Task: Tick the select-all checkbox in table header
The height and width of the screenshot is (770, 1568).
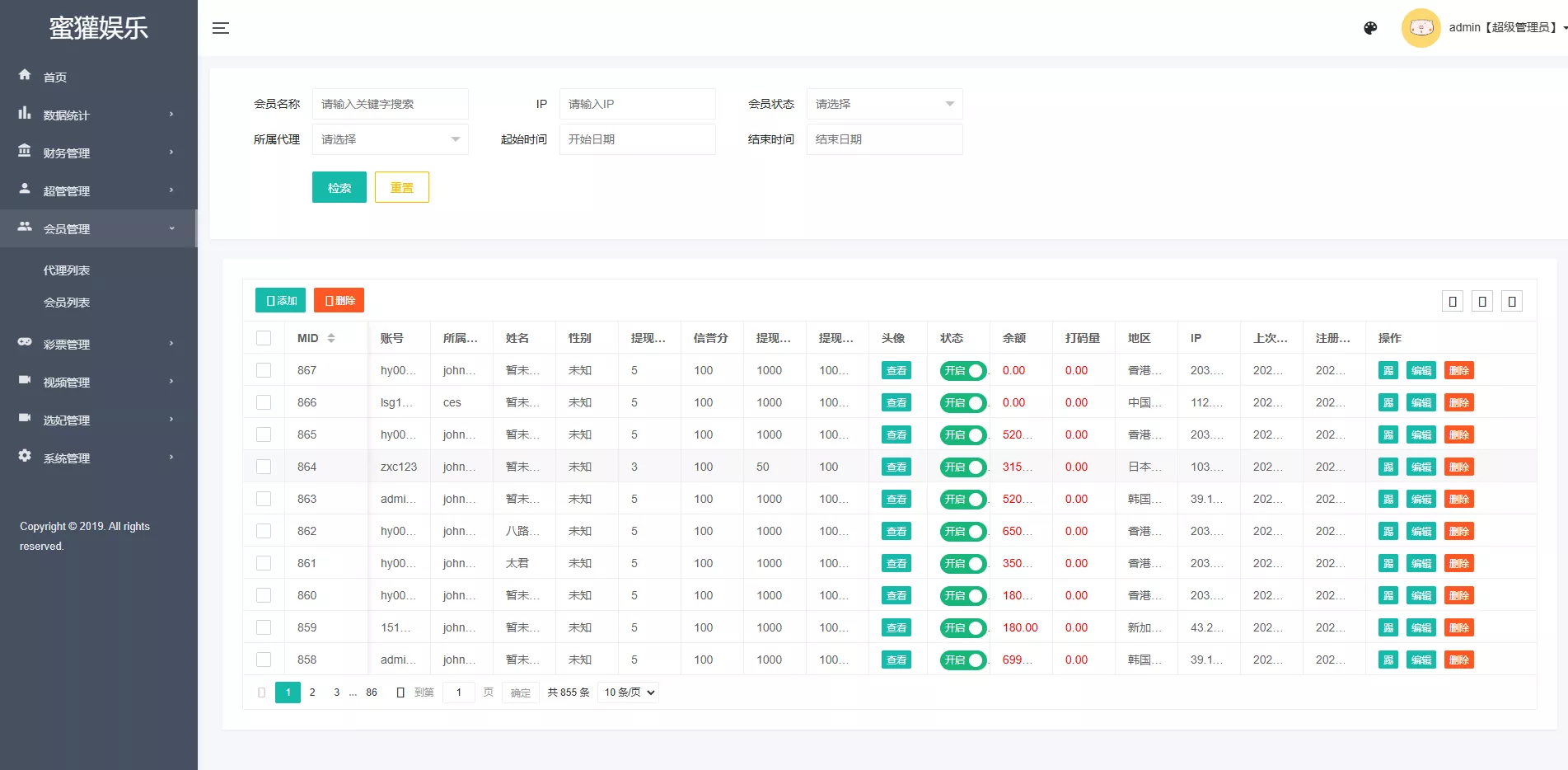Action: 264,338
